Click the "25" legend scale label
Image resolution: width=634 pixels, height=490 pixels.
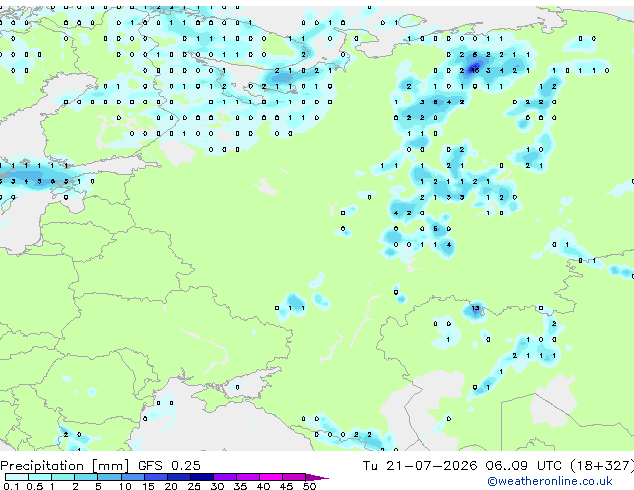(194, 486)
